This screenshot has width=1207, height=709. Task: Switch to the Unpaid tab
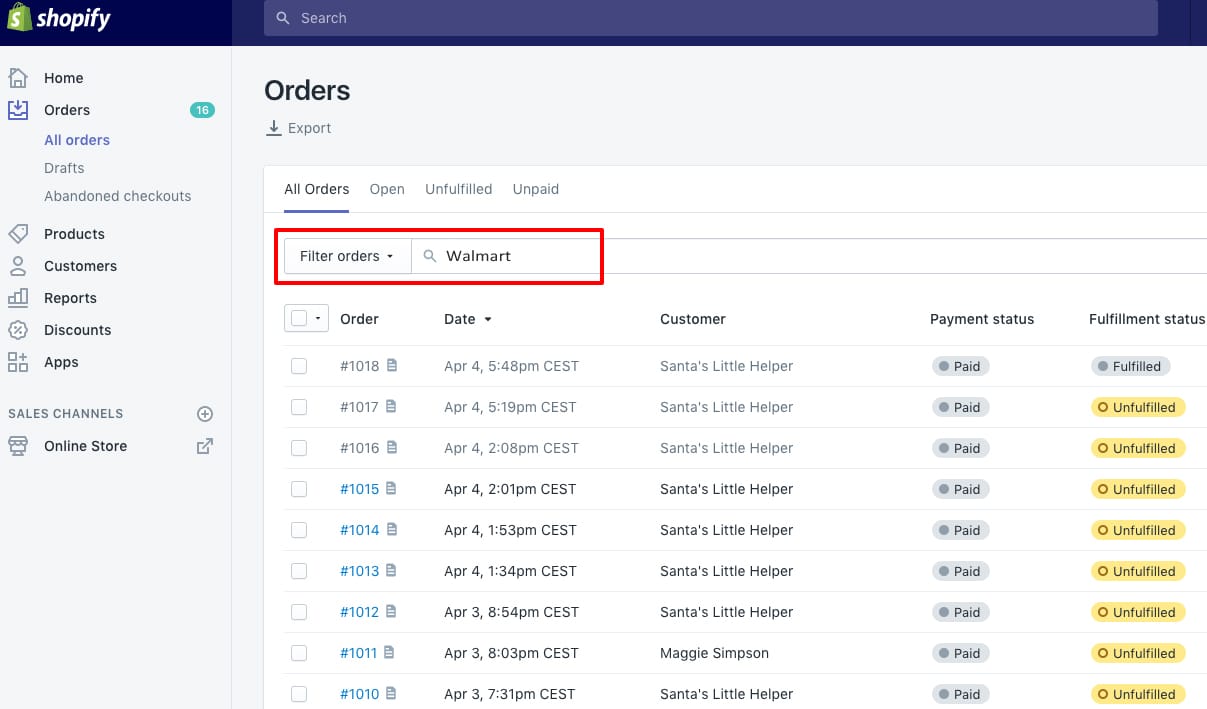pyautogui.click(x=535, y=189)
